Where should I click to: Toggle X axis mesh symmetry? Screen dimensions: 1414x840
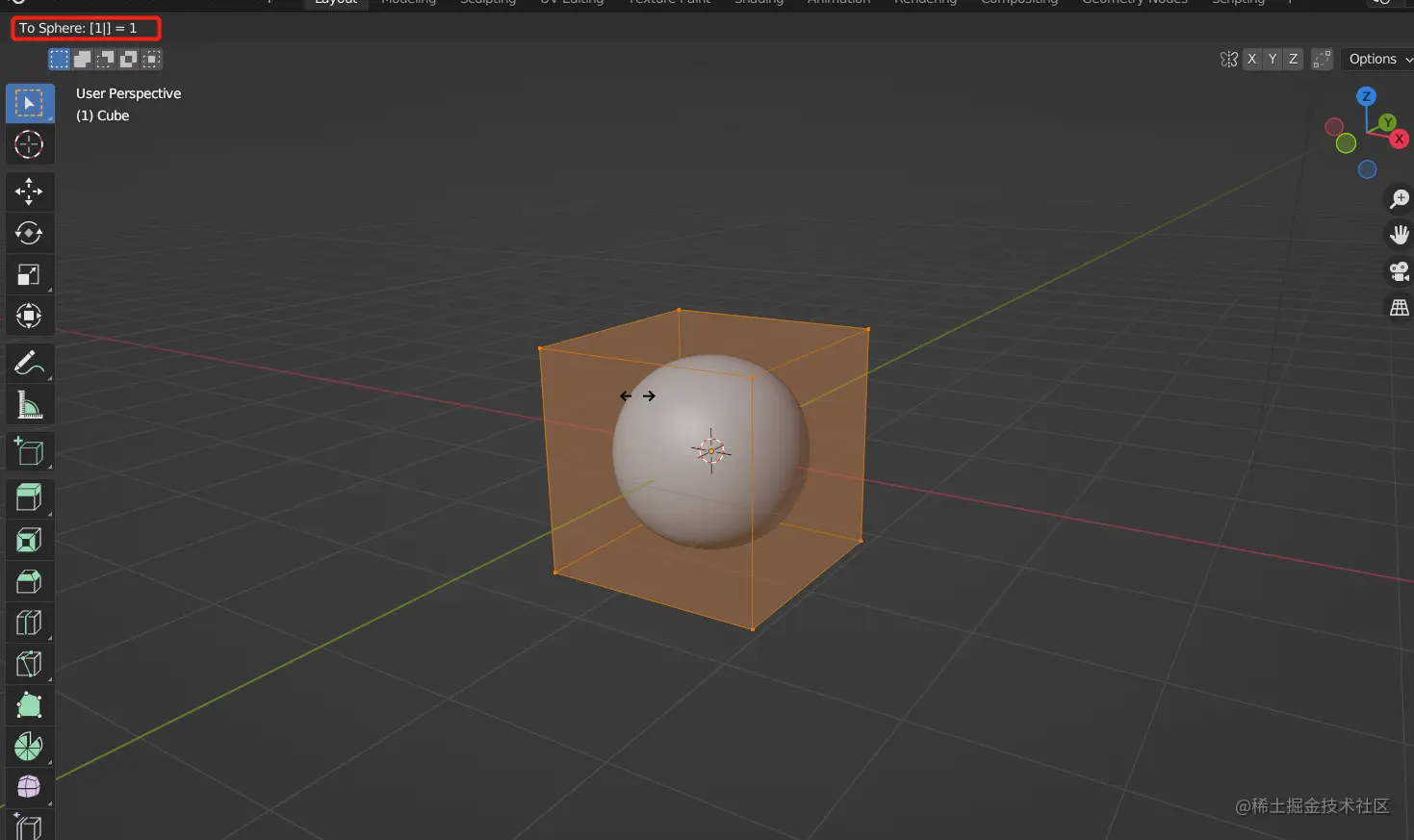click(x=1251, y=60)
